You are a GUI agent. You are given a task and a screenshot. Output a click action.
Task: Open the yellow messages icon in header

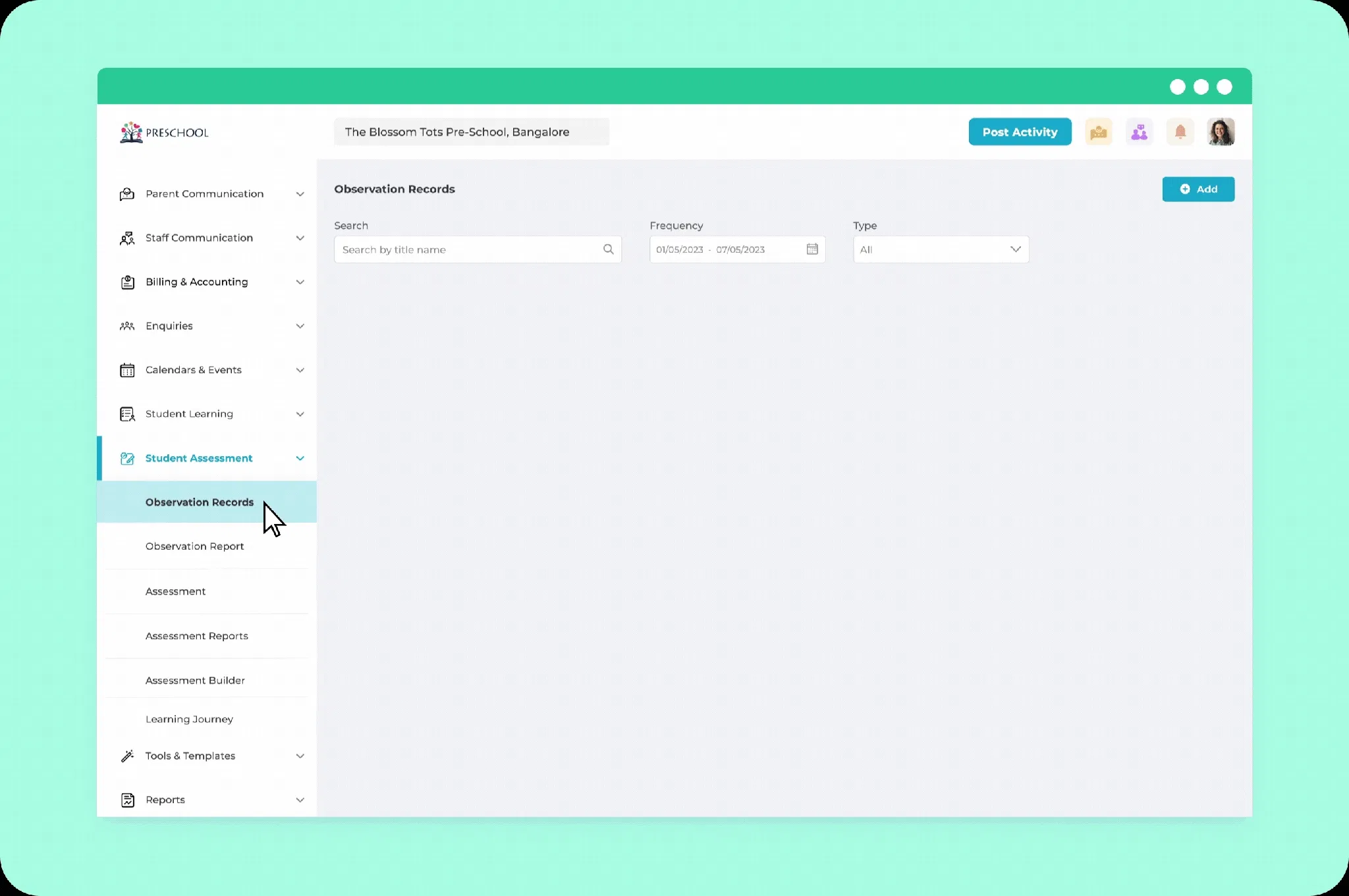[1098, 132]
